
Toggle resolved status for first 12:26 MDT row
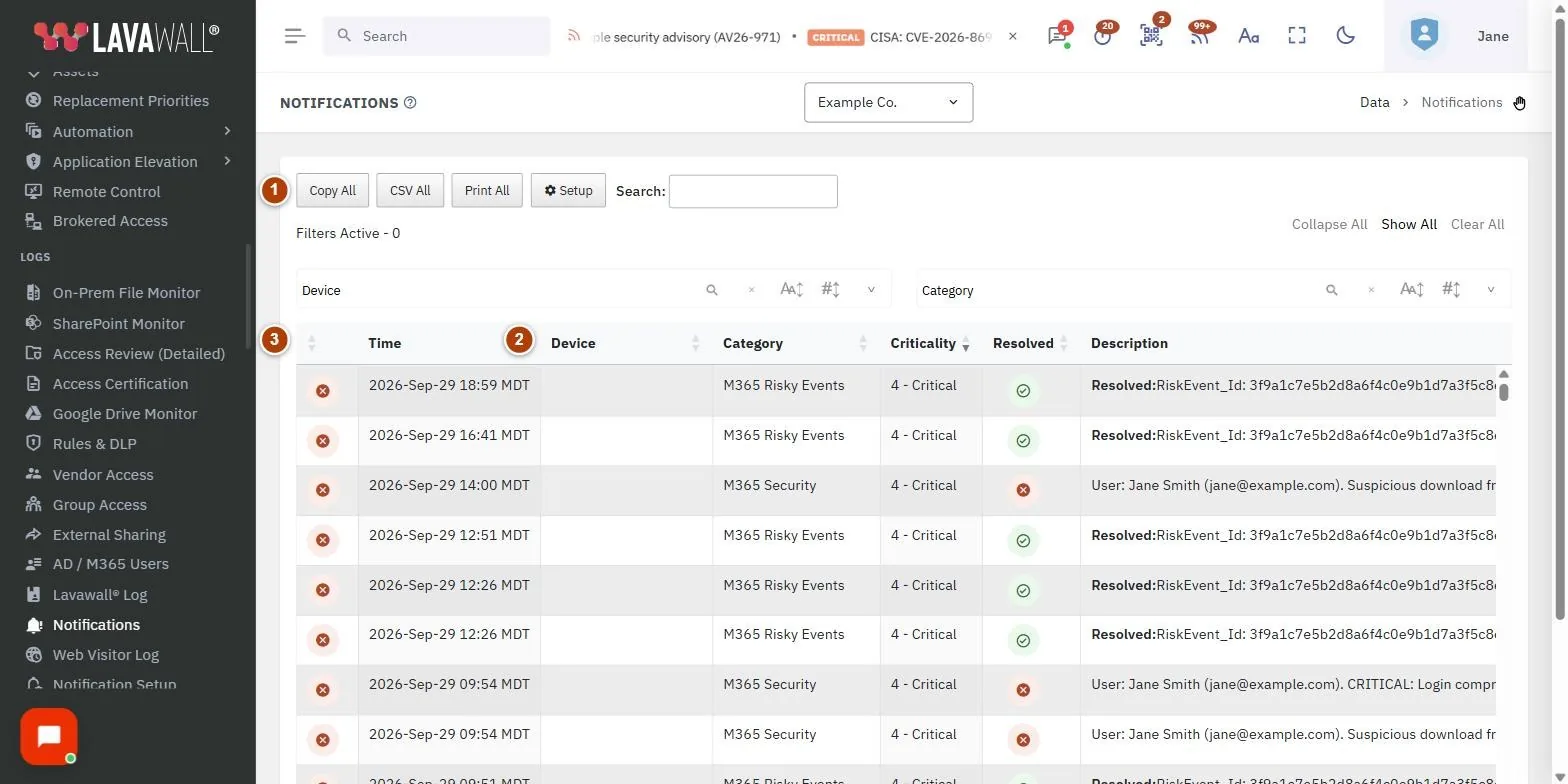pyautogui.click(x=1023, y=590)
